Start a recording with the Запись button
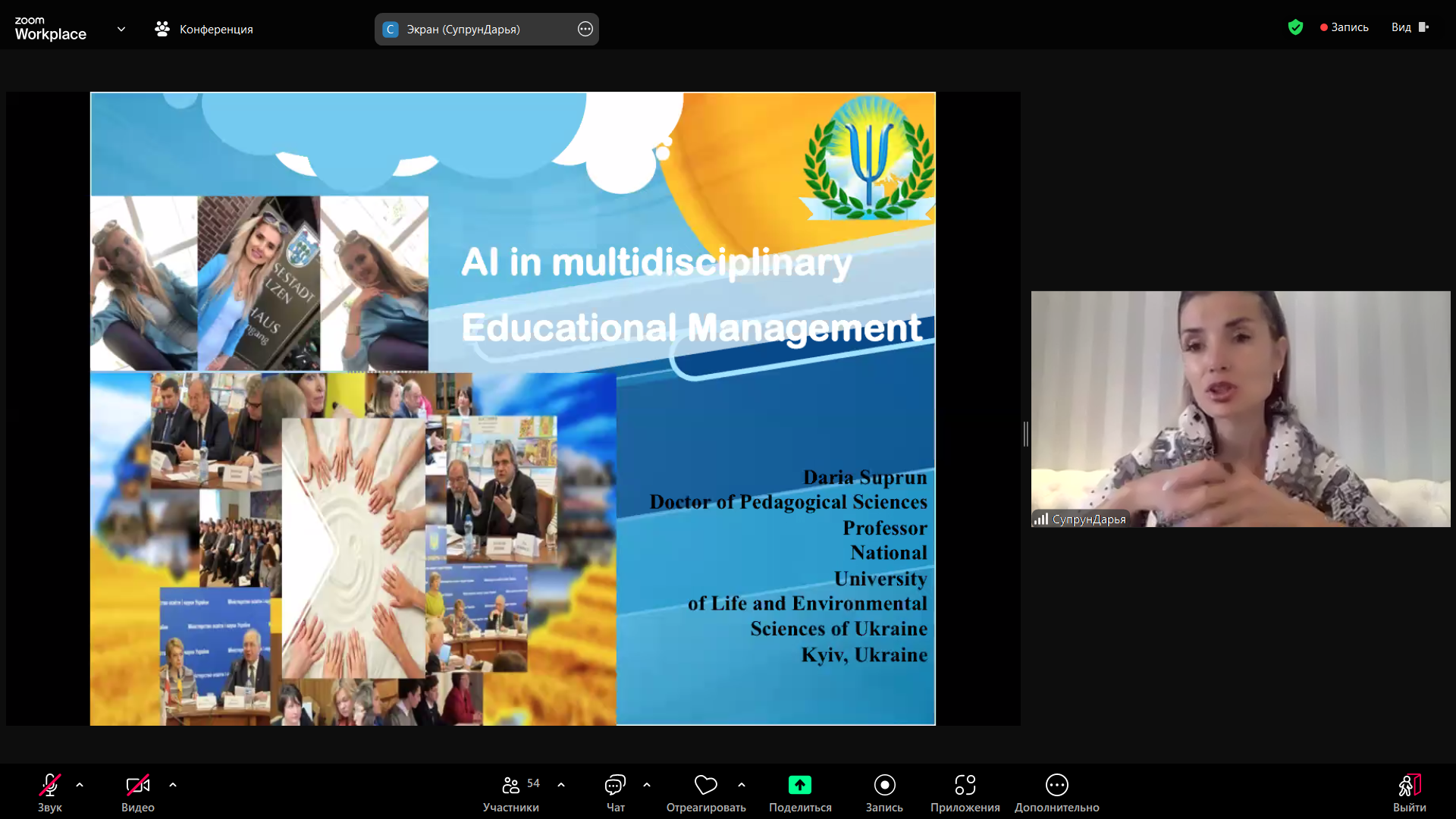 (x=884, y=785)
